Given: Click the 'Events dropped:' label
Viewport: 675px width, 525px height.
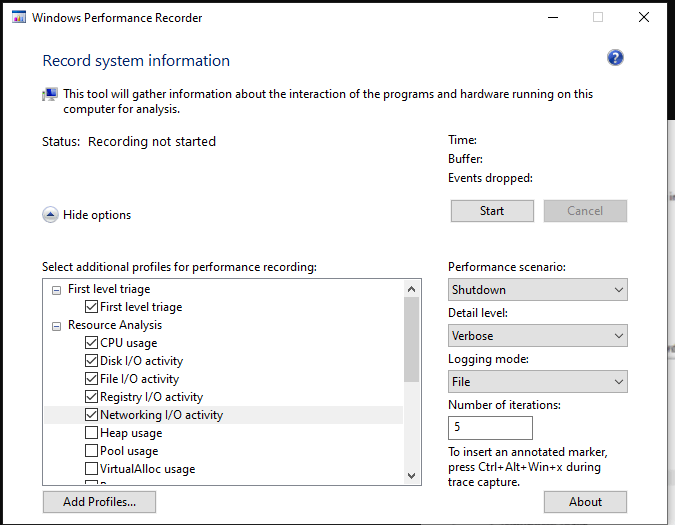Looking at the screenshot, I should coord(490,178).
